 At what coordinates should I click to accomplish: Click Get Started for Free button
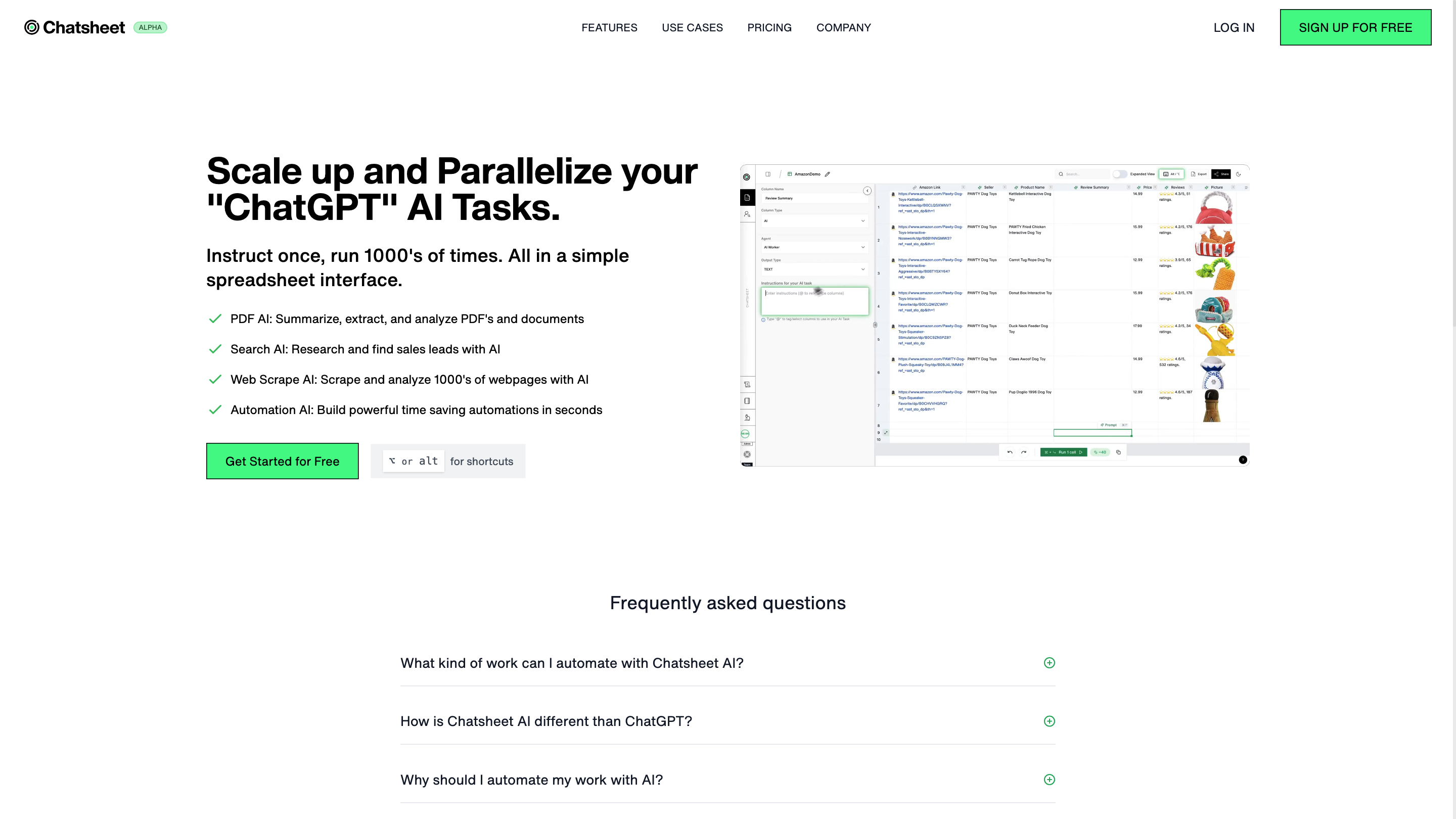tap(282, 461)
